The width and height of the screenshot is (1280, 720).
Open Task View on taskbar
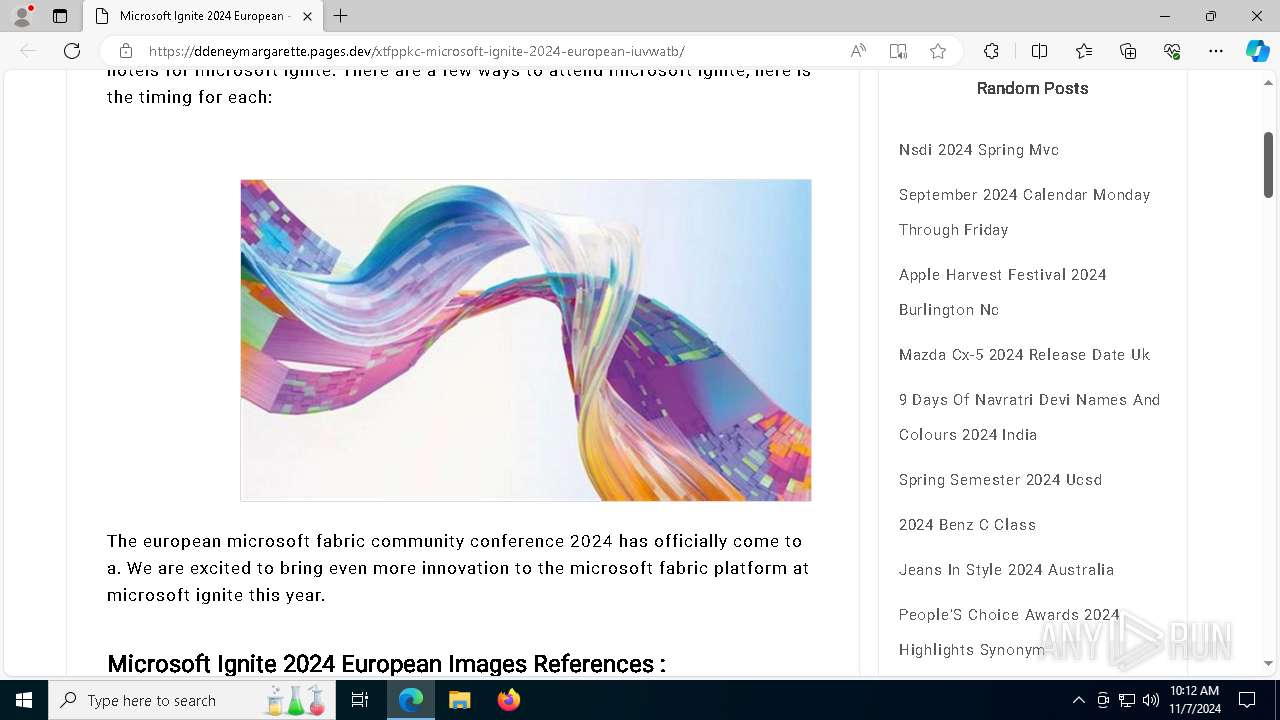360,700
